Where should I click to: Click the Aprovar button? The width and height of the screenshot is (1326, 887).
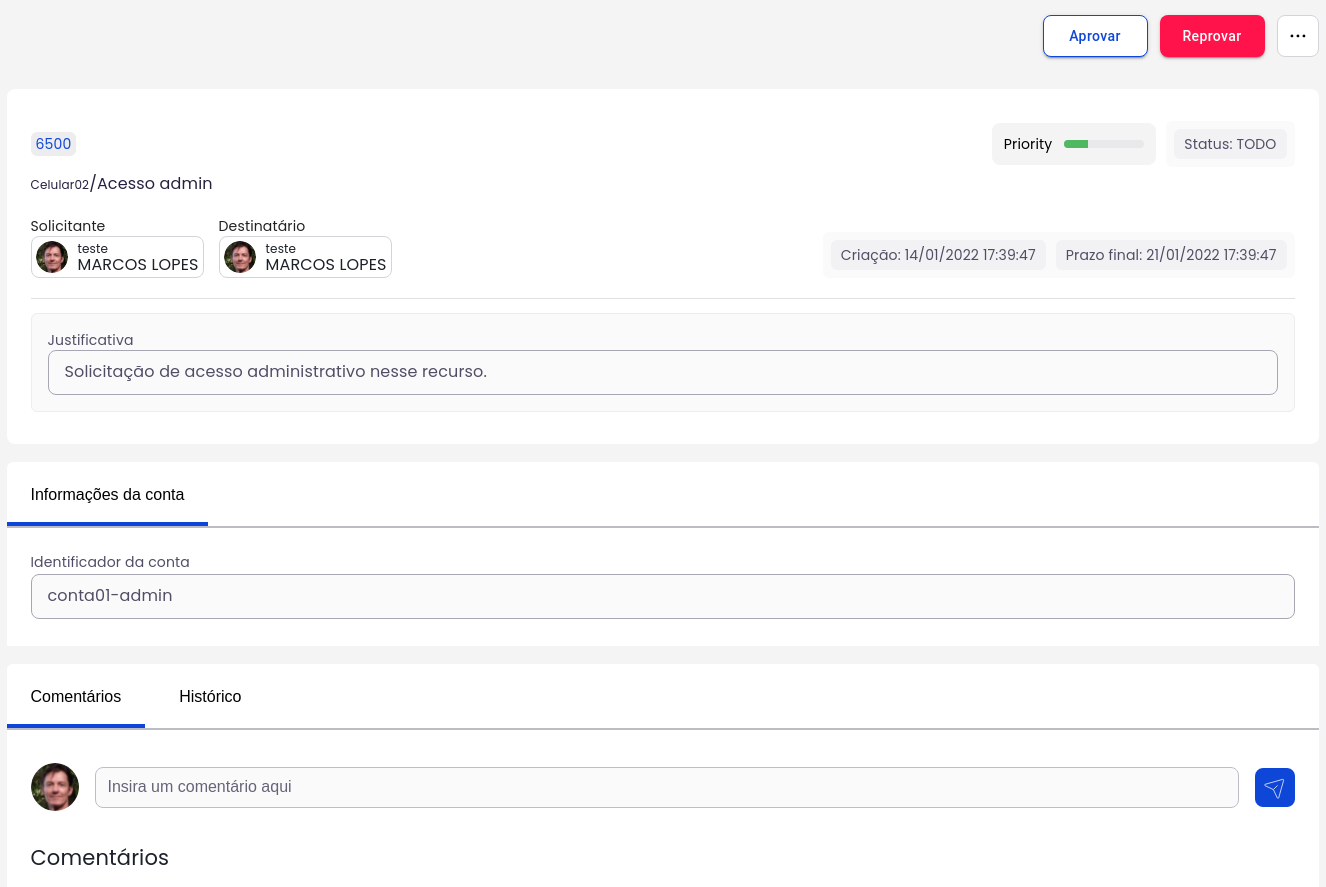coord(1094,36)
